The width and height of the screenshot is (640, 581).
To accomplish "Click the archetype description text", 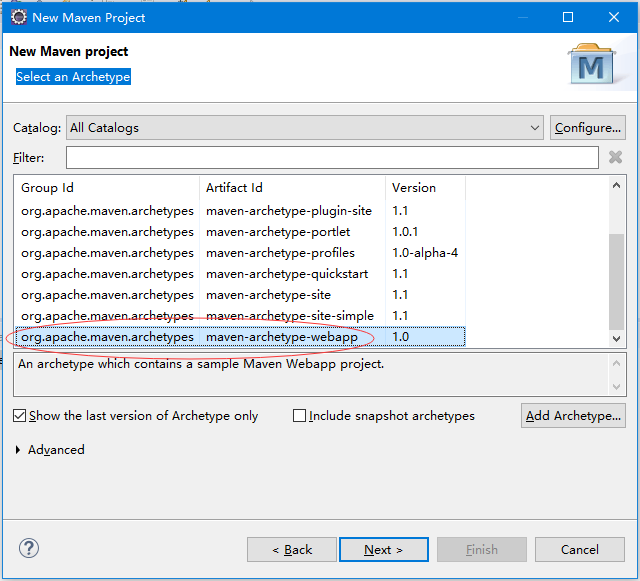I will tap(201, 364).
